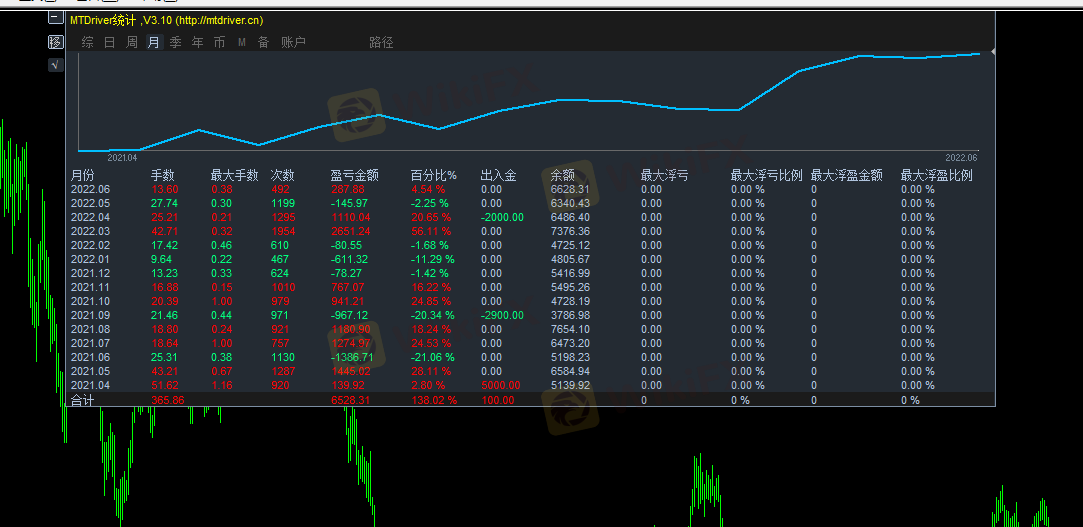Screen dimensions: 1083x527
Task: Open the 账户 account tab
Action: [x=293, y=42]
